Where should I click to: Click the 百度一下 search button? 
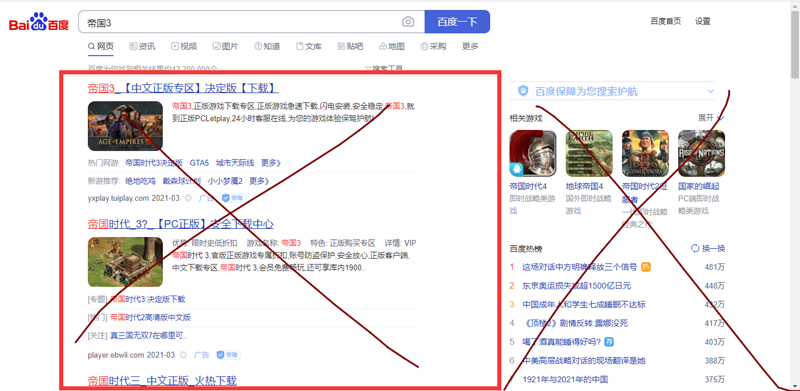(x=457, y=21)
